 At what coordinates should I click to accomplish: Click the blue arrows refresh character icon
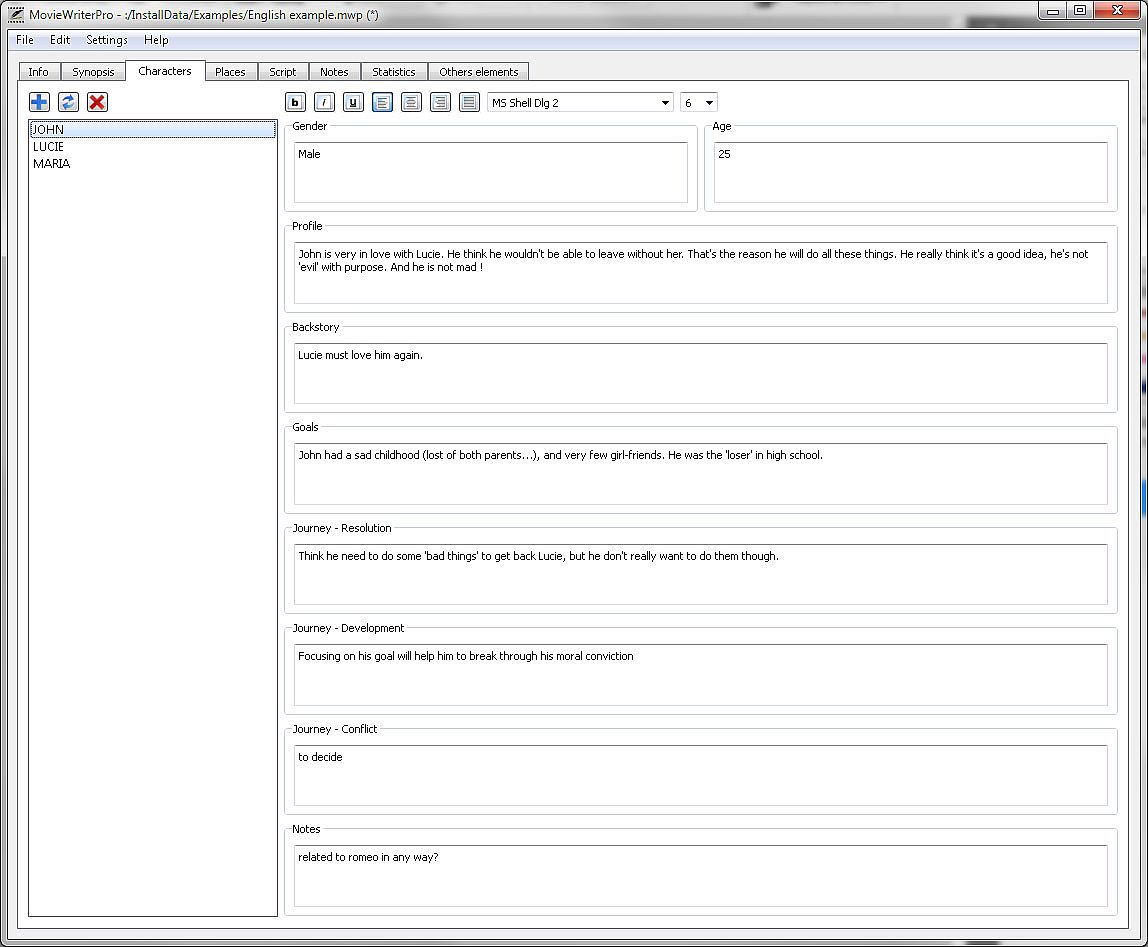[x=68, y=102]
